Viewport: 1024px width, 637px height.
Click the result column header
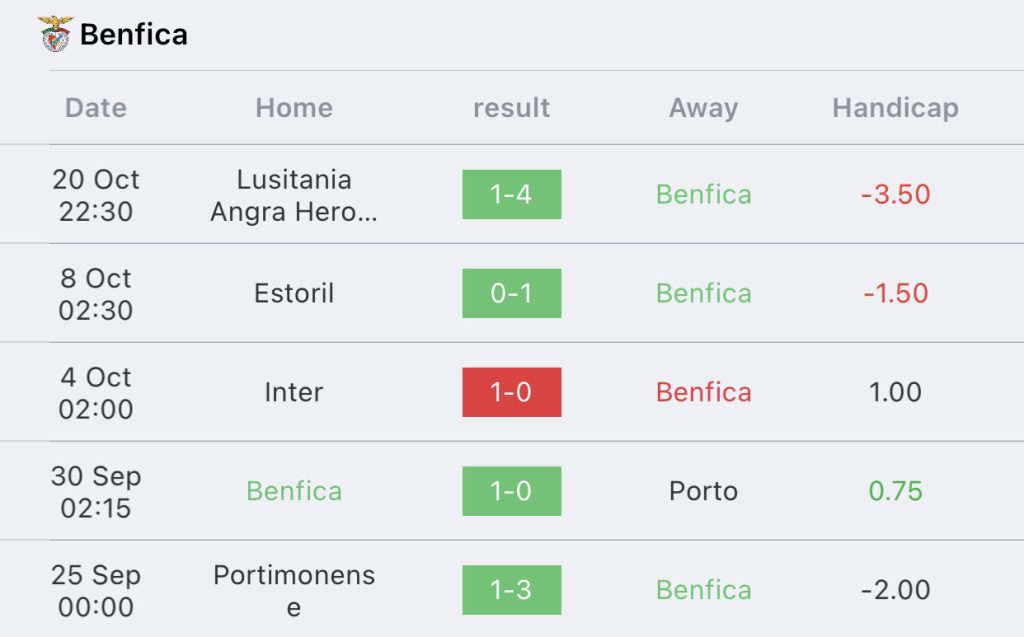pyautogui.click(x=511, y=108)
